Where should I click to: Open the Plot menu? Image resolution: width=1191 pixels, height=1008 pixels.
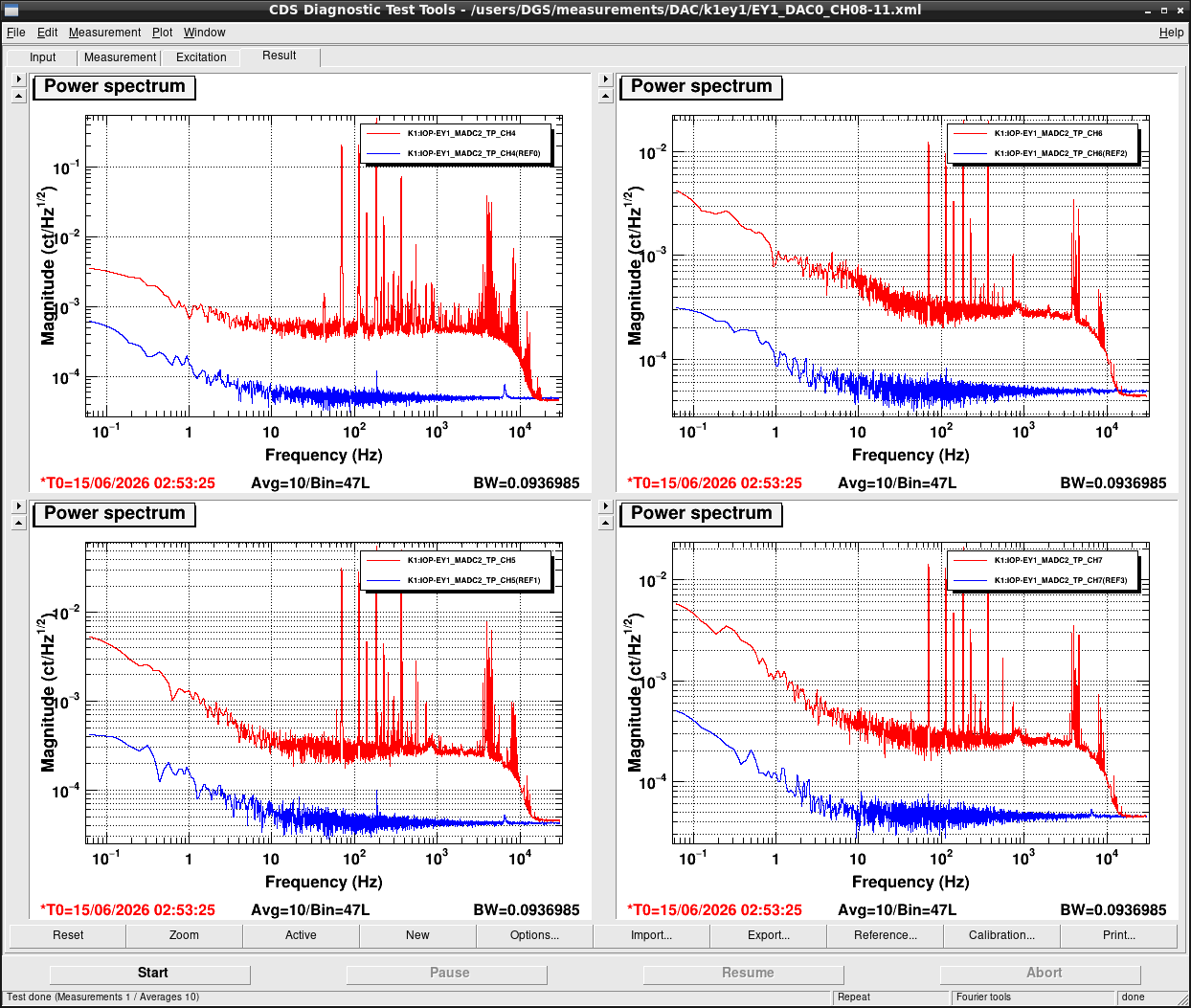[x=162, y=33]
